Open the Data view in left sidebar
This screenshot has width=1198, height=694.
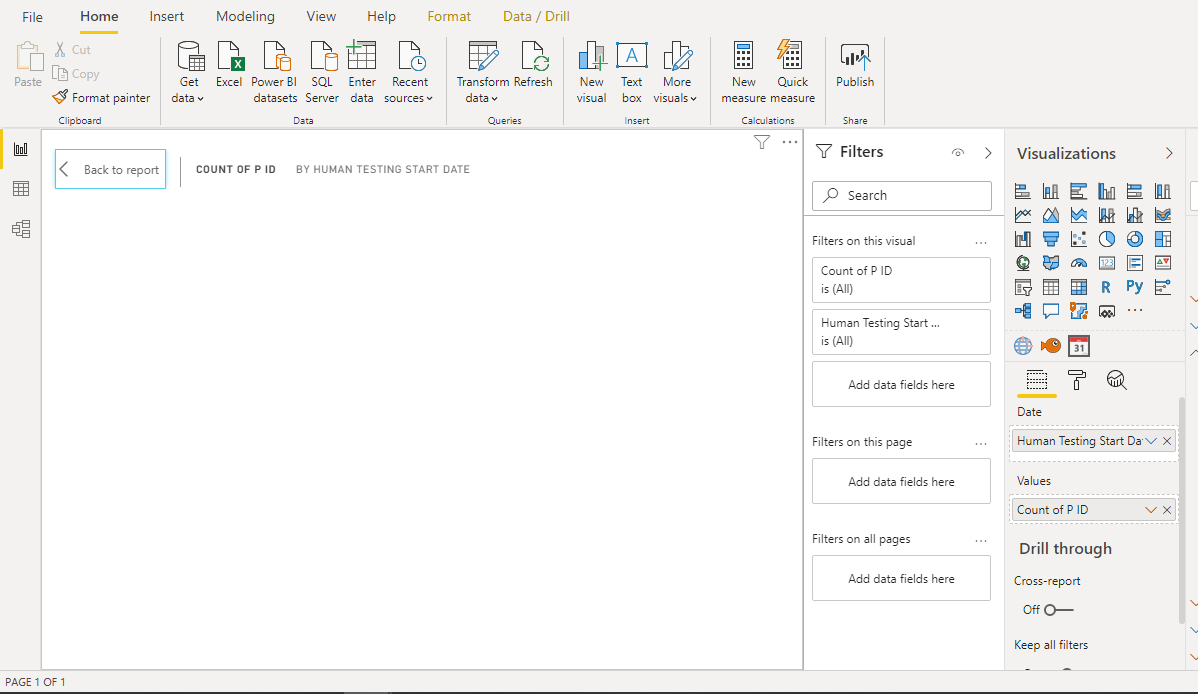[x=21, y=189]
